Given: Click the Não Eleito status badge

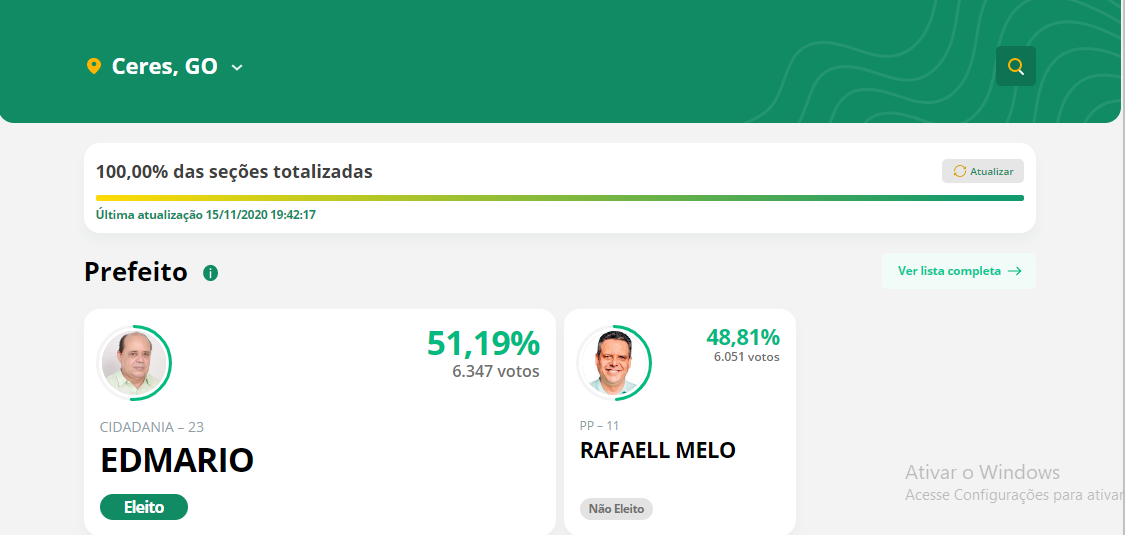Looking at the screenshot, I should click(616, 509).
